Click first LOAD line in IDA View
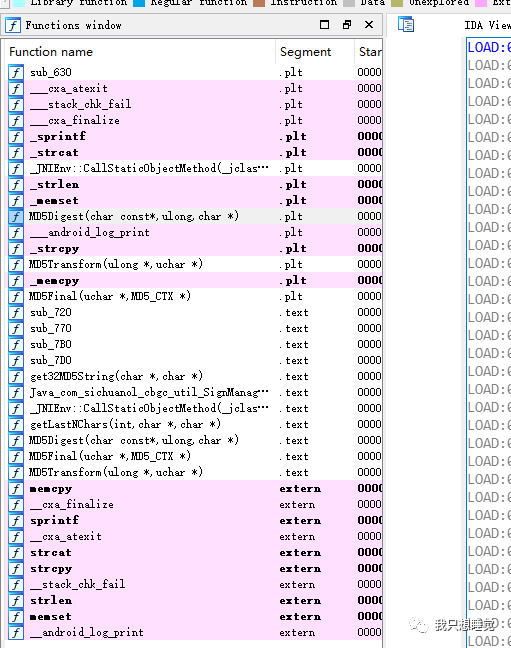 click(489, 47)
